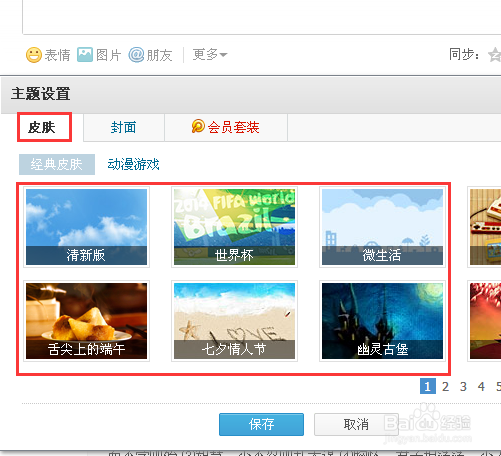
Task: Select the game console skin thumbnail
Action: click(485, 227)
